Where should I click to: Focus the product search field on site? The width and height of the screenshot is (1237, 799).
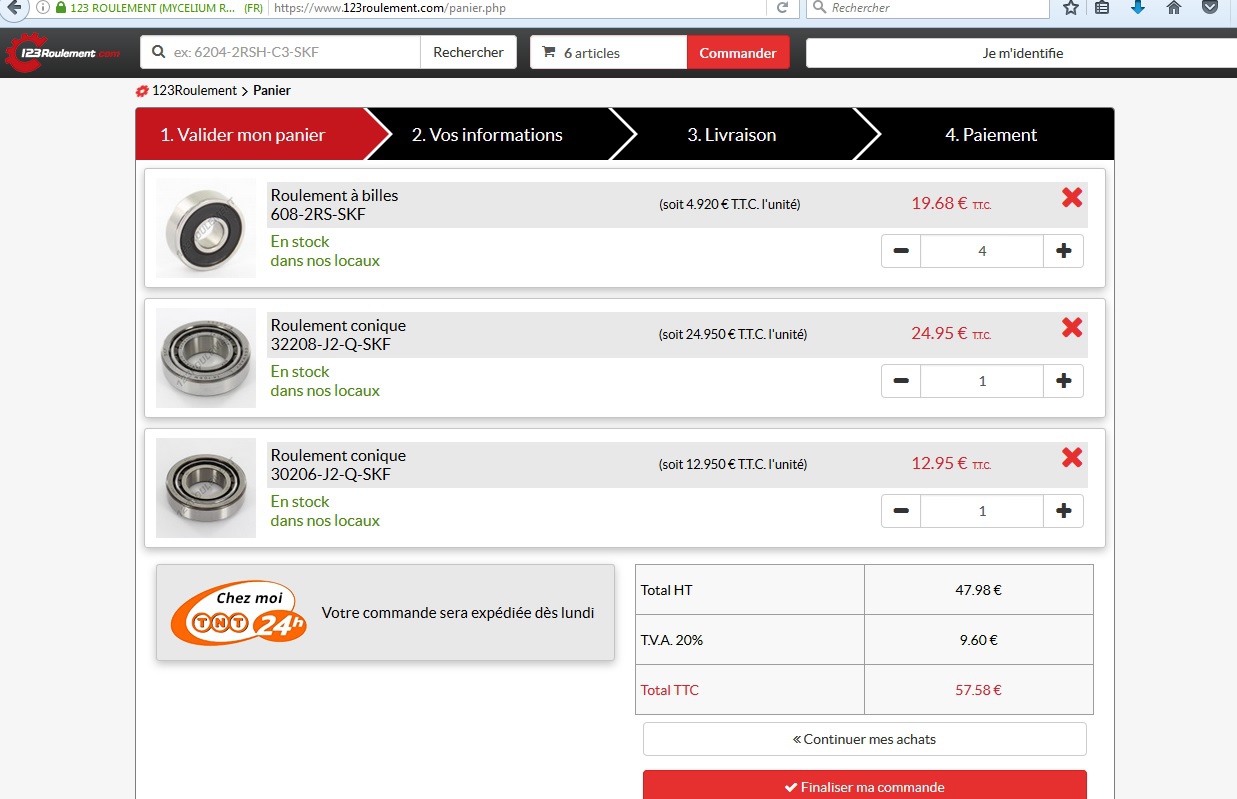[280, 52]
